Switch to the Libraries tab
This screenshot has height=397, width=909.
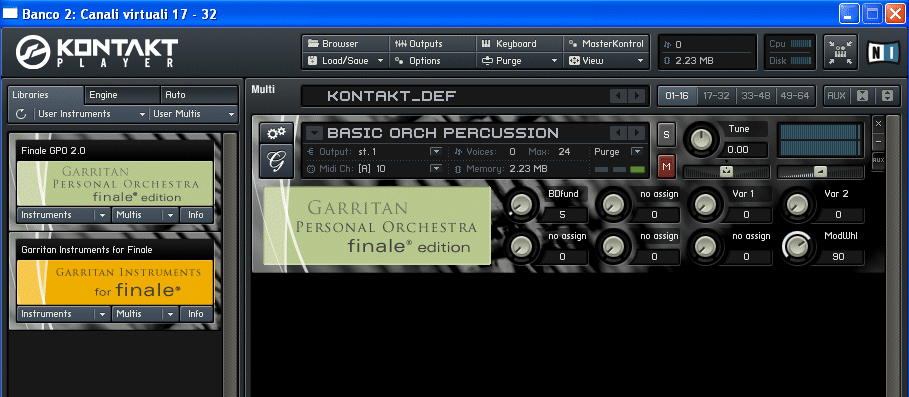coord(46,95)
